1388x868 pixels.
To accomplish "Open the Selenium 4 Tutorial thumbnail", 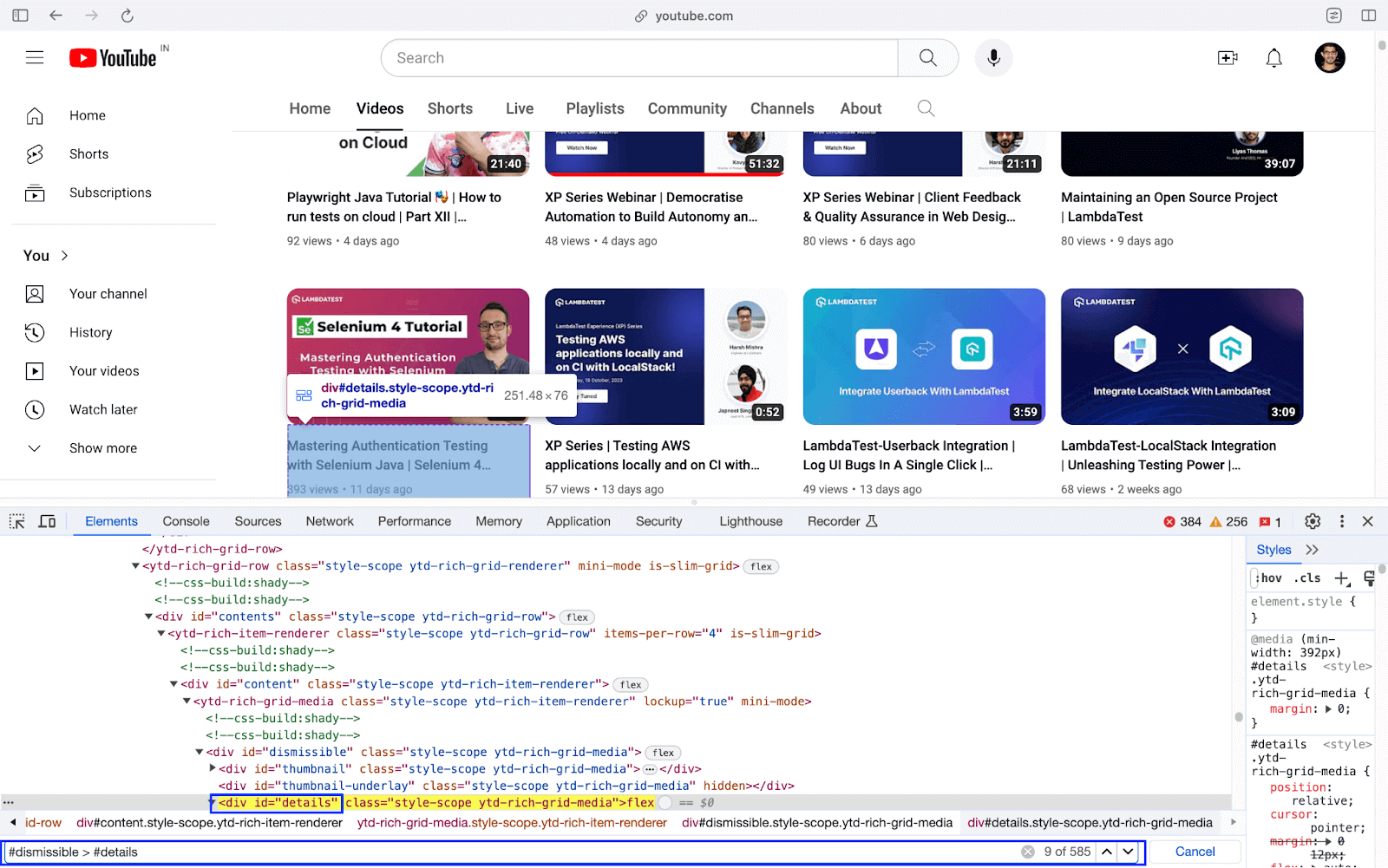I will (409, 356).
